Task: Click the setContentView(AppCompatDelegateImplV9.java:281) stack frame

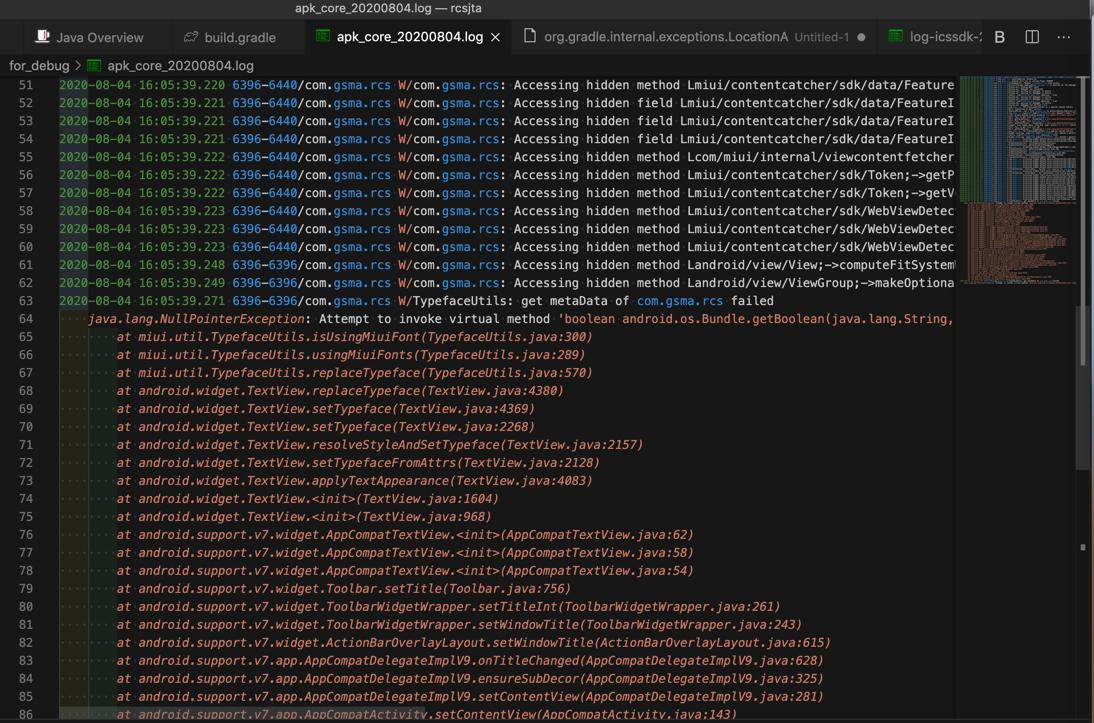Action: (470, 697)
